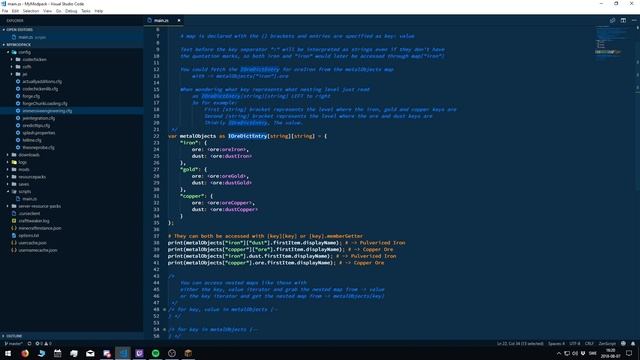640x360 pixels.
Task: Launch Firefox from the taskbar
Action: (25, 353)
